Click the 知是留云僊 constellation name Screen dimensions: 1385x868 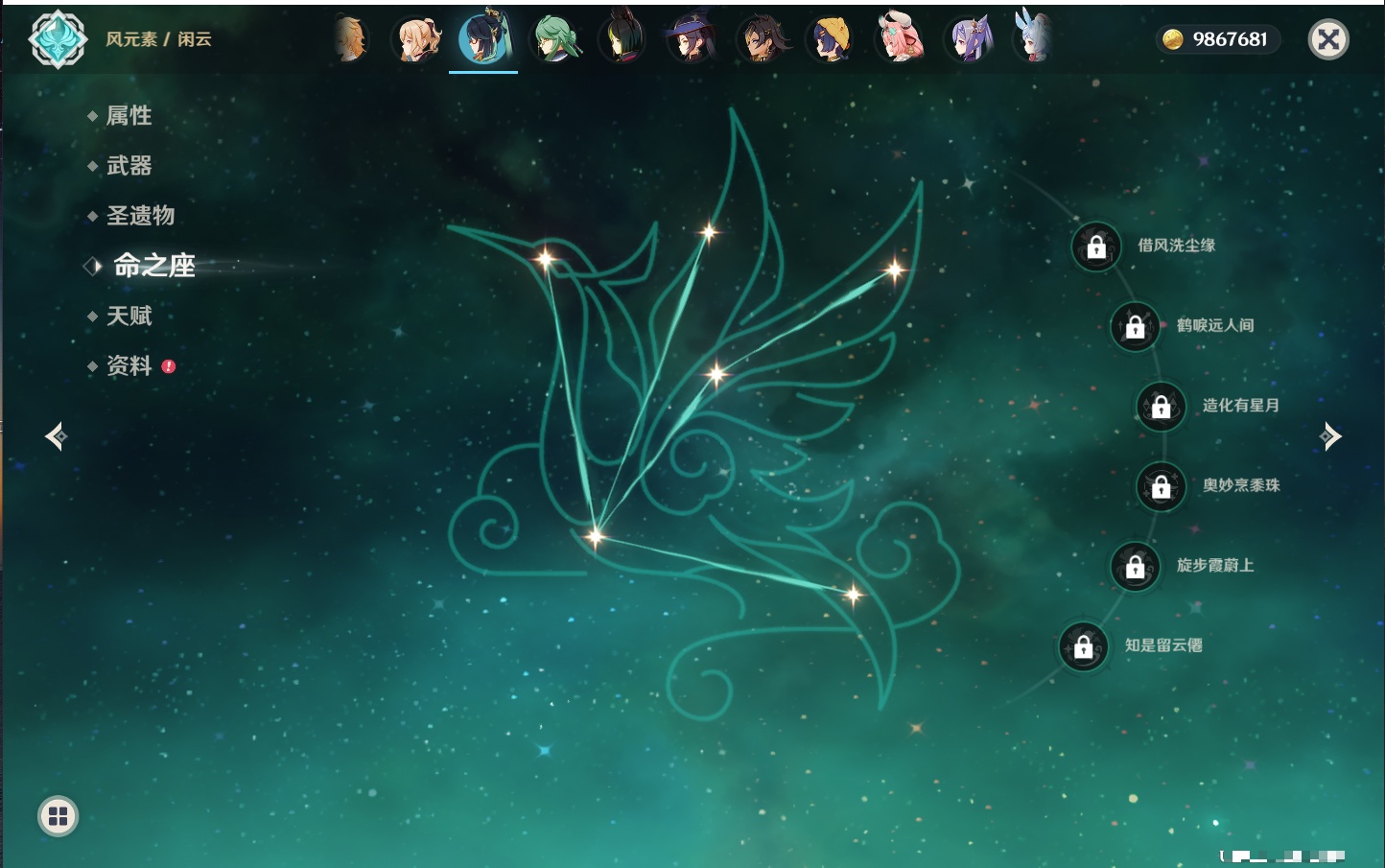[x=1163, y=645]
